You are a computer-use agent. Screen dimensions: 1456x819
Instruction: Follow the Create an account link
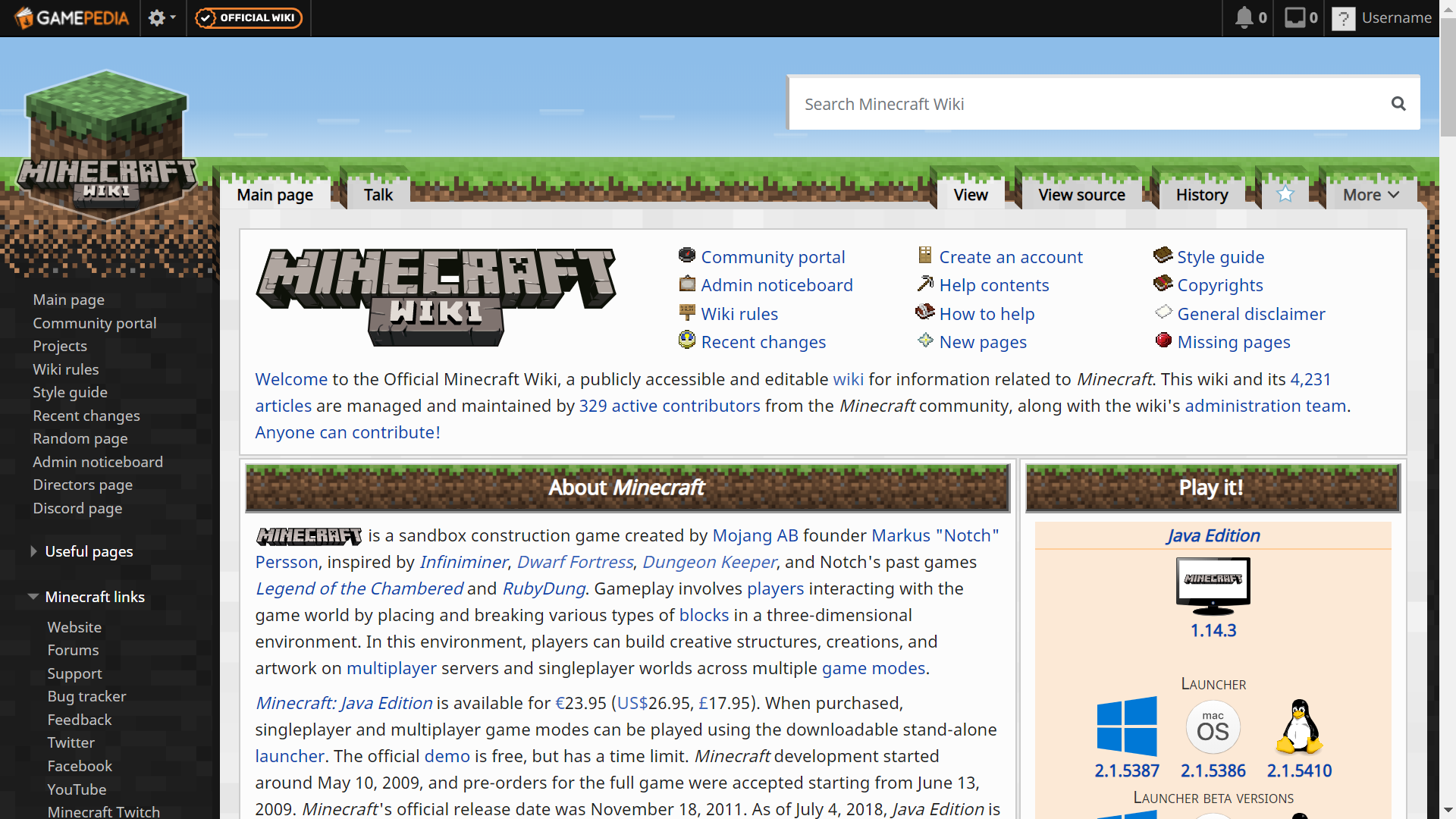coord(1010,257)
